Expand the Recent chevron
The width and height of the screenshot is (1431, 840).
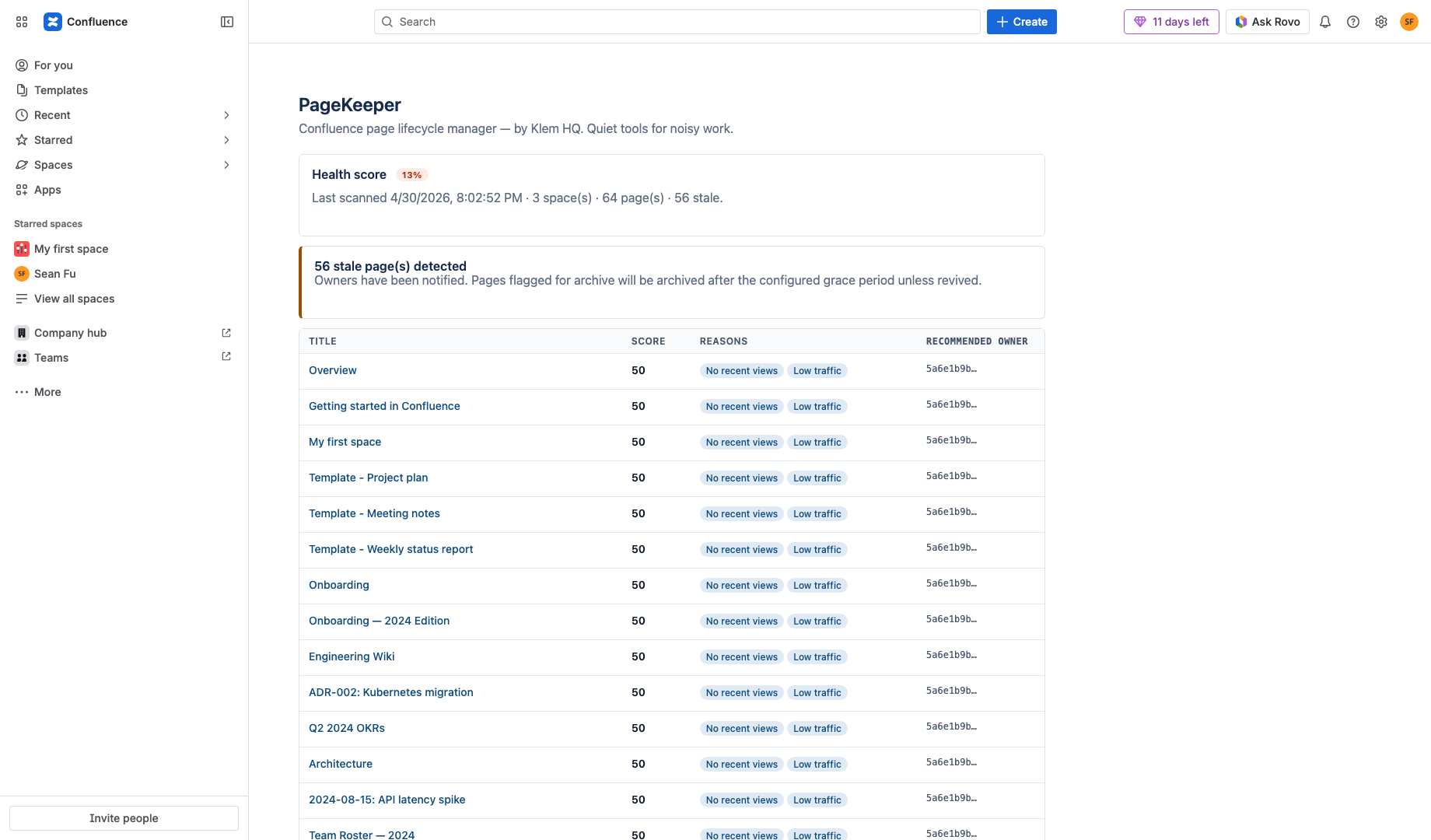click(x=226, y=115)
